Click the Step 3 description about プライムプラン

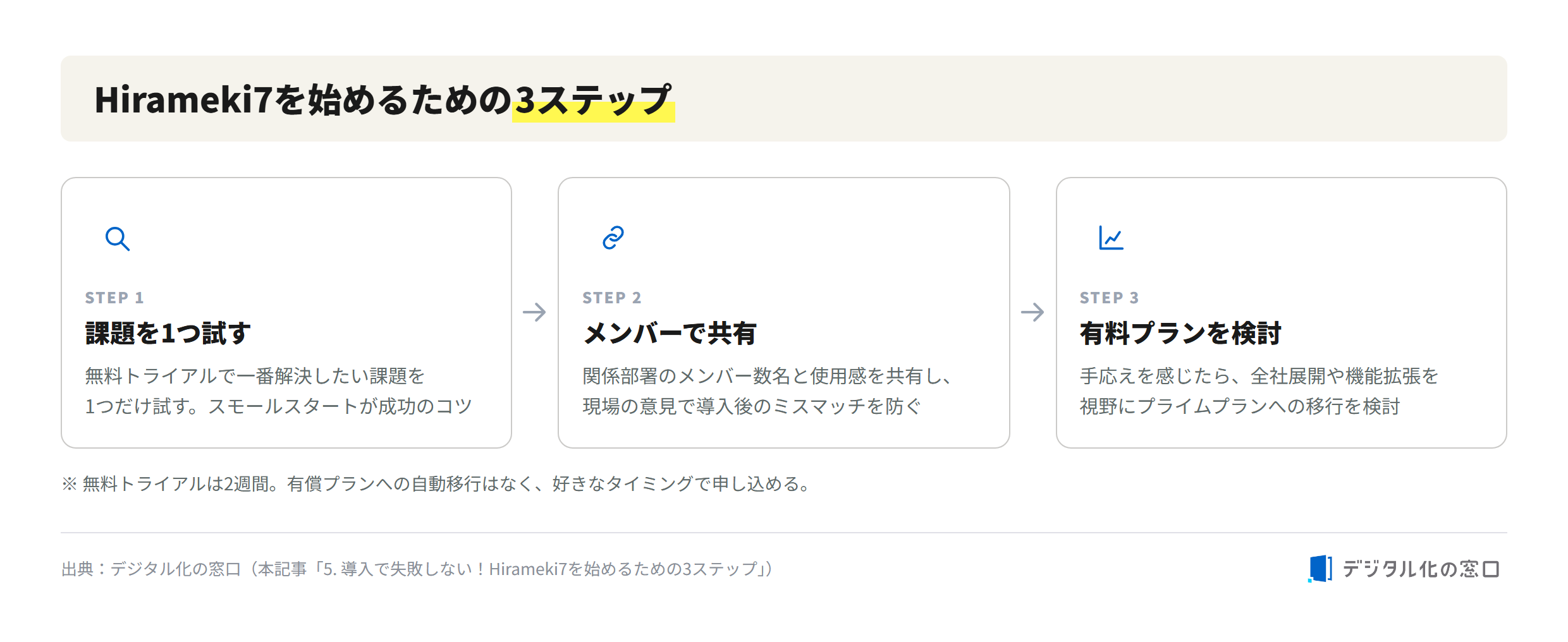coord(1259,391)
